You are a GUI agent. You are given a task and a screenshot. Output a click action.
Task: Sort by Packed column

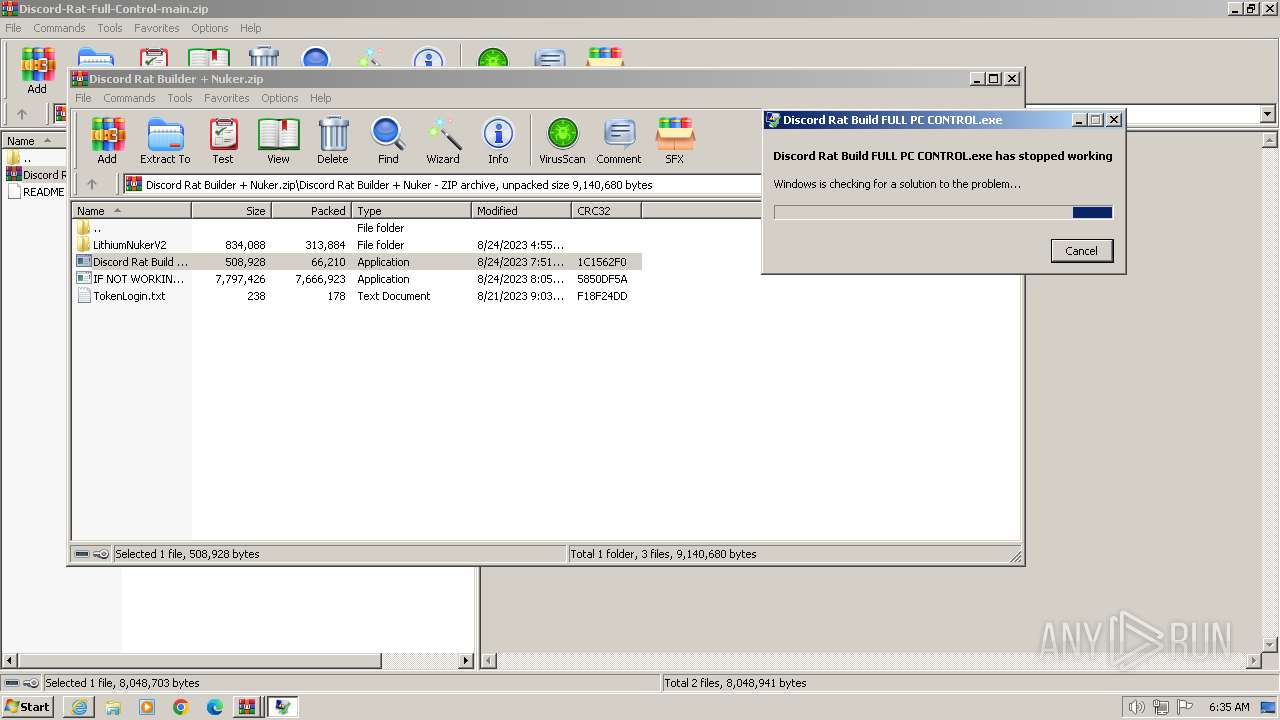coord(311,211)
